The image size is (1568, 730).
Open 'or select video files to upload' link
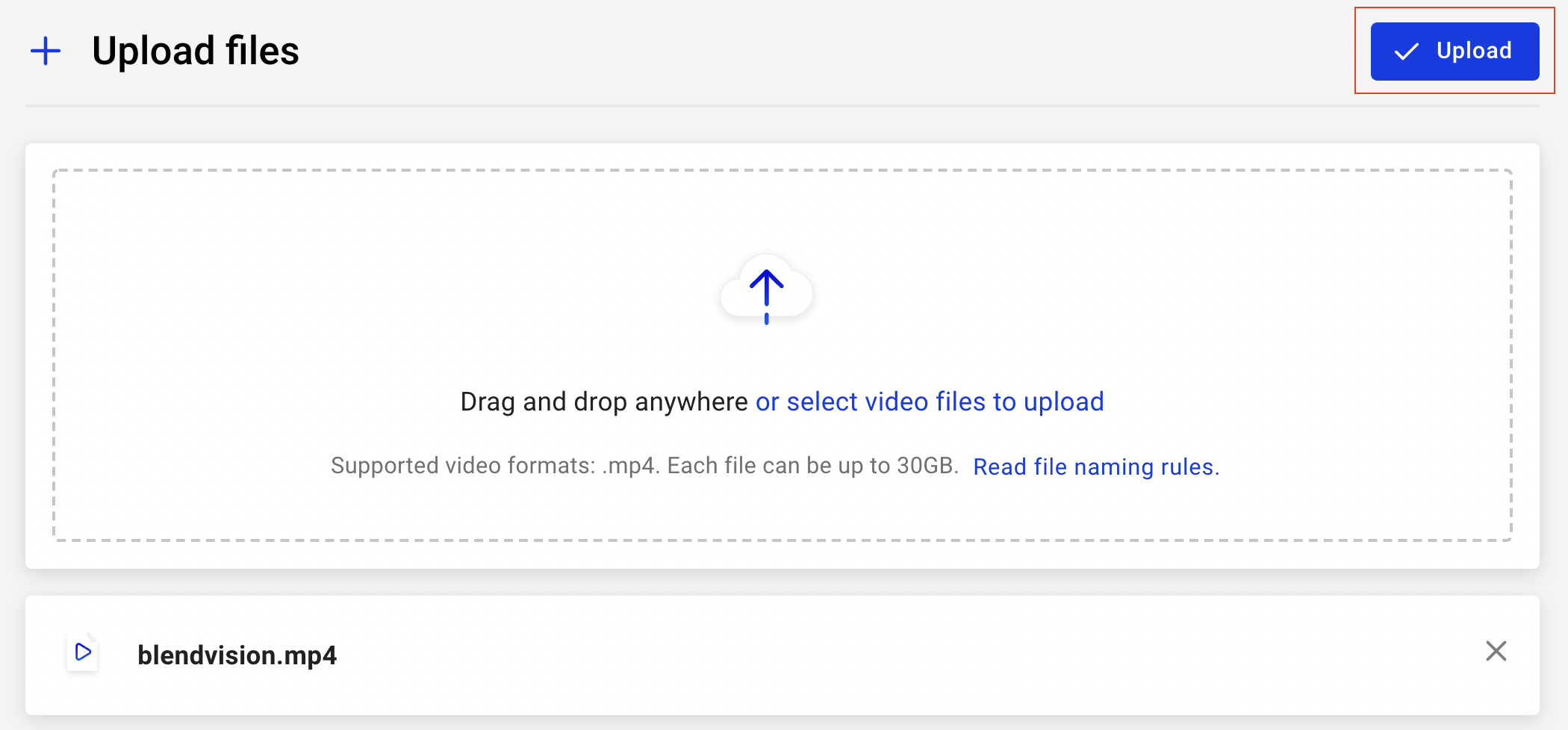[x=929, y=402]
